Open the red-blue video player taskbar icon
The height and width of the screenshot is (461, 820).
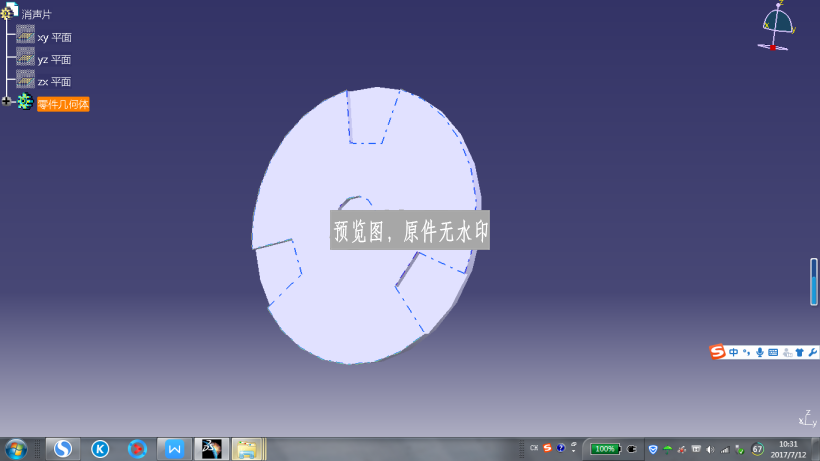[137, 449]
